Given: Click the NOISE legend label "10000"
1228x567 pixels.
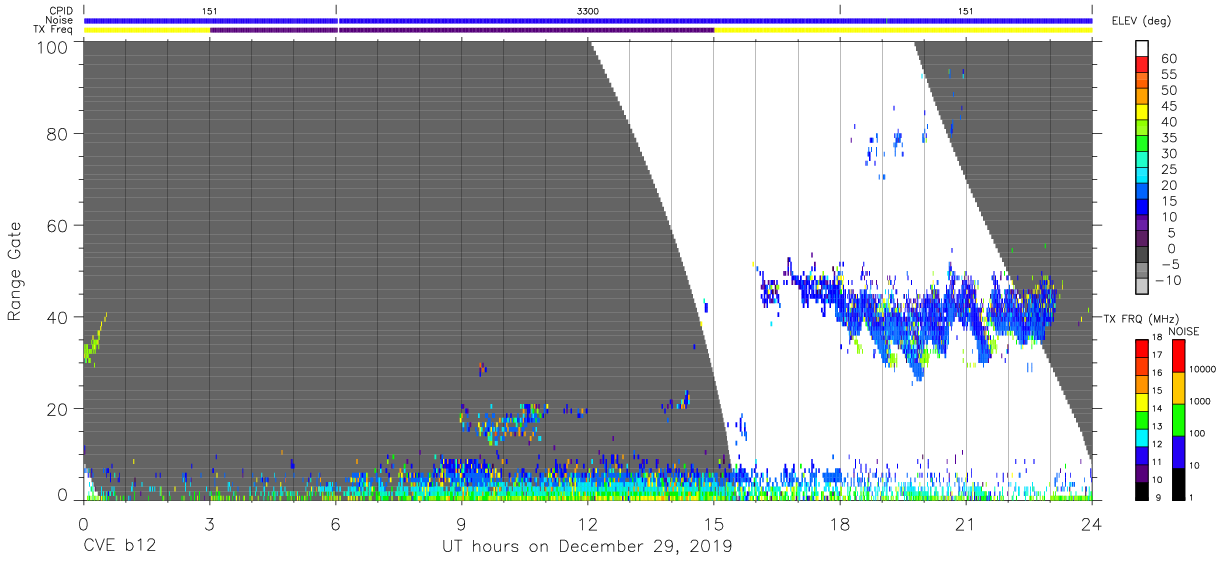Looking at the screenshot, I should pyautogui.click(x=1201, y=369).
